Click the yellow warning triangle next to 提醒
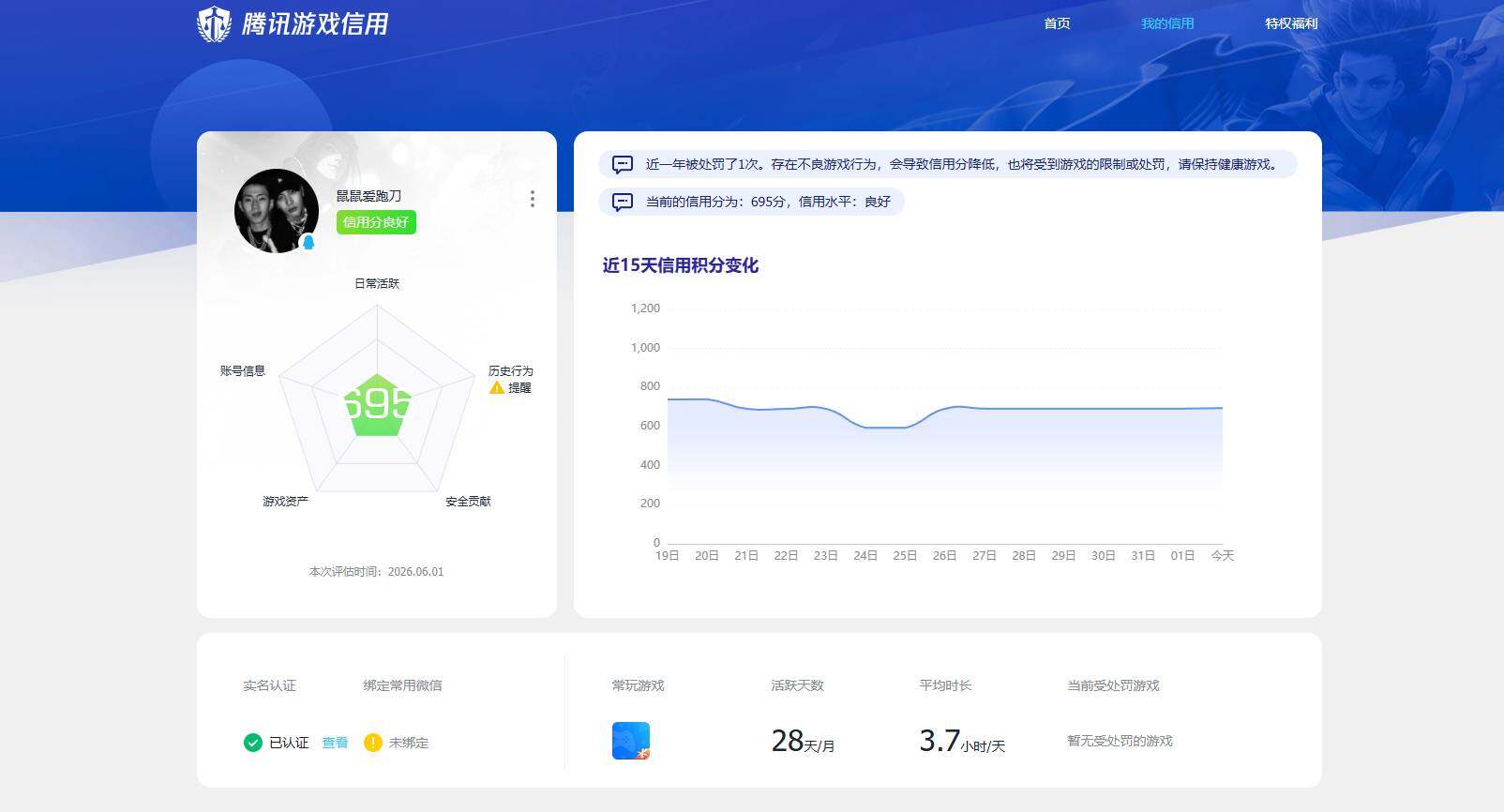 coord(497,387)
